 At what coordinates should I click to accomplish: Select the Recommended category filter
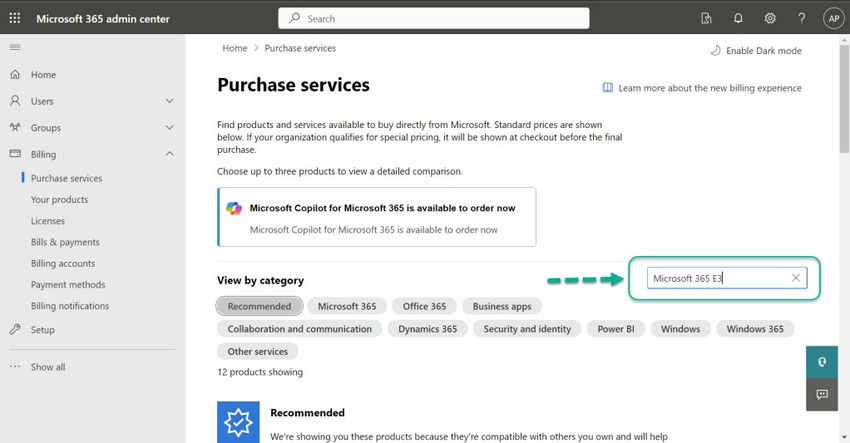[x=259, y=306]
